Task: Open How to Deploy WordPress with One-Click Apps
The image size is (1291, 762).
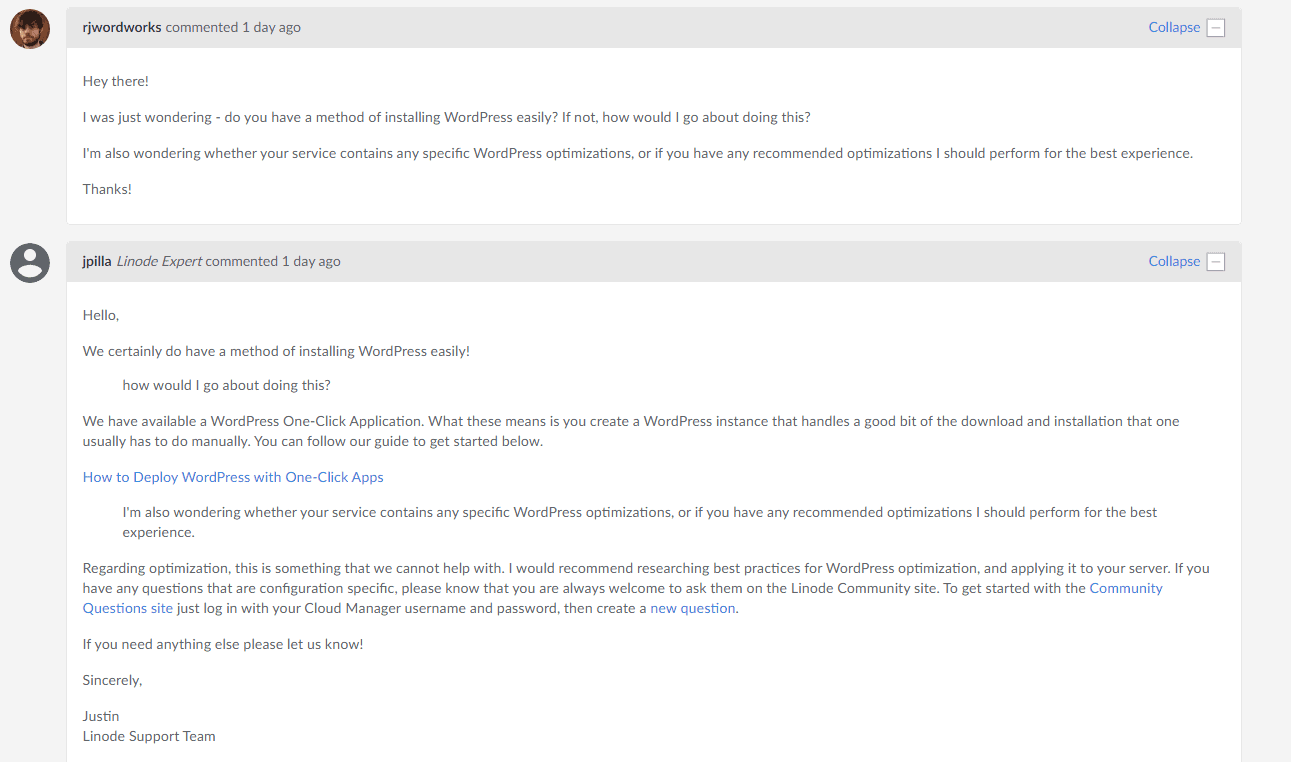Action: [x=233, y=477]
